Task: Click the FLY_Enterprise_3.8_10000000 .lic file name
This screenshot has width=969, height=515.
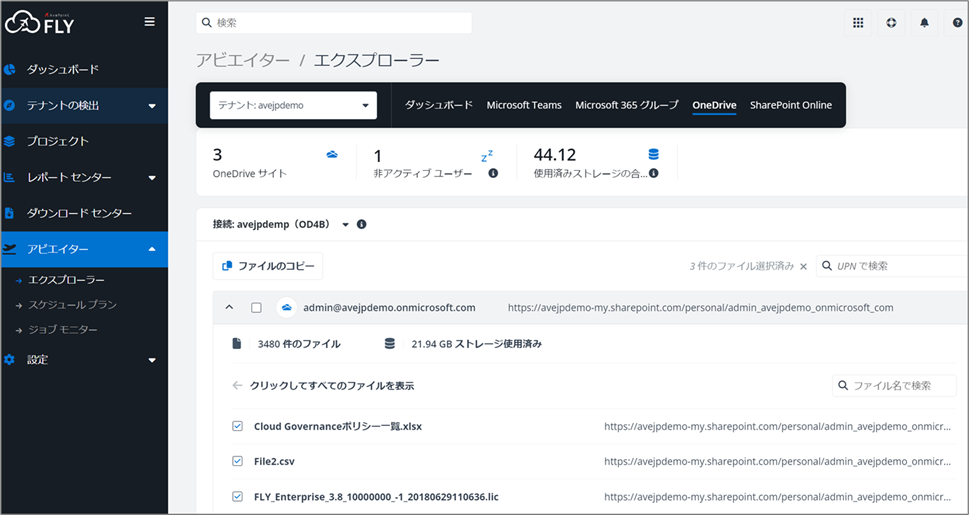Action: pos(376,496)
